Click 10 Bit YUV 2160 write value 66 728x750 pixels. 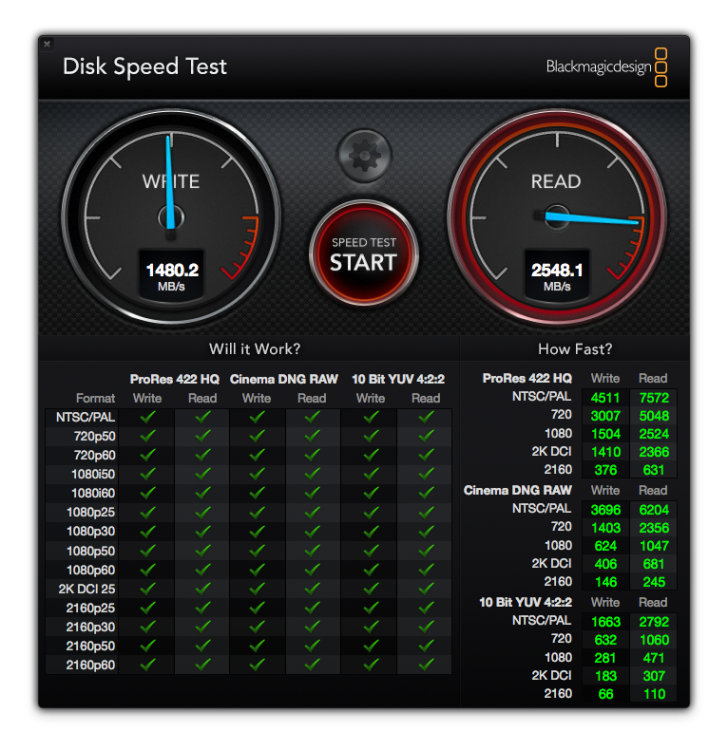(x=606, y=694)
